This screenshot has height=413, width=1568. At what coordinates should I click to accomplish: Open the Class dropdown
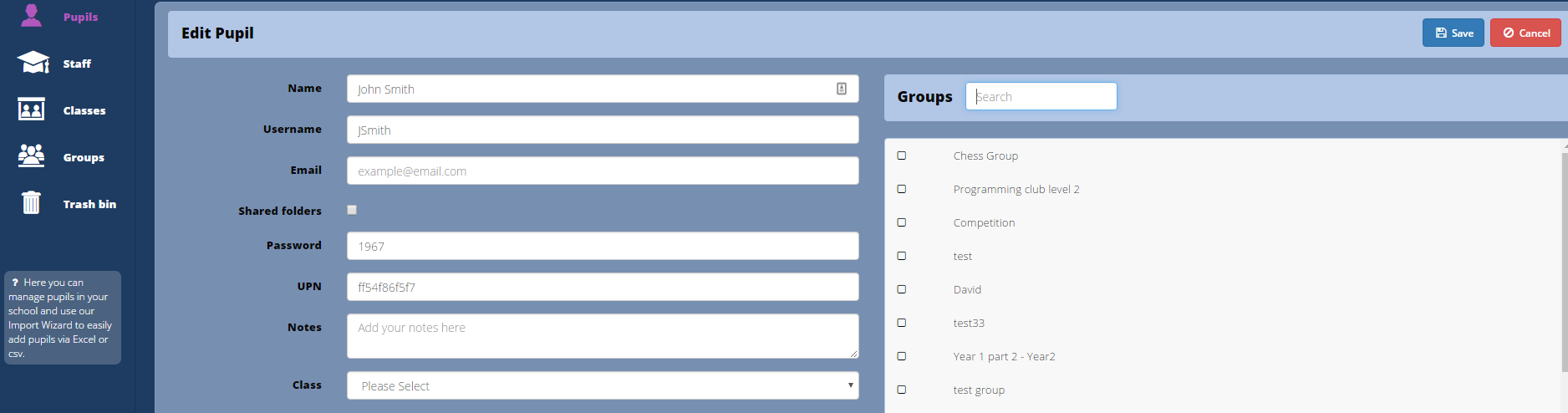pyautogui.click(x=602, y=385)
